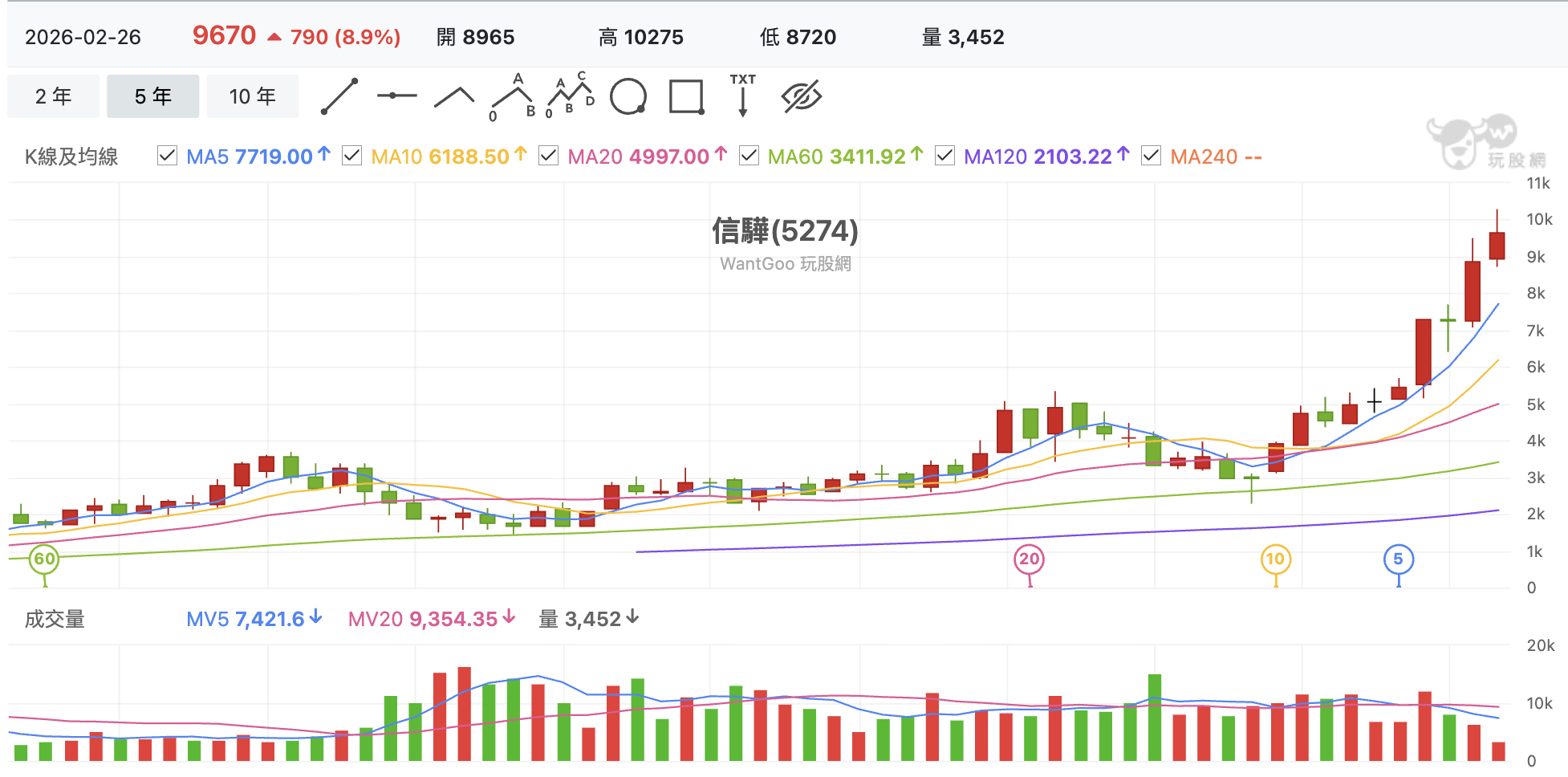Select the TXT text annotation tool
1568x777 pixels.
(743, 96)
